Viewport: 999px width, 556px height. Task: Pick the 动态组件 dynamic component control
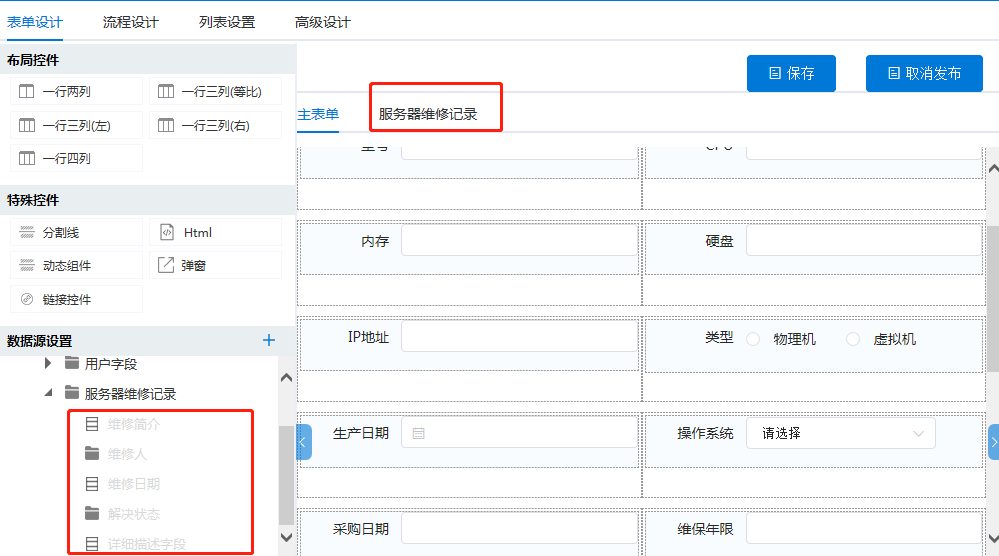click(76, 266)
